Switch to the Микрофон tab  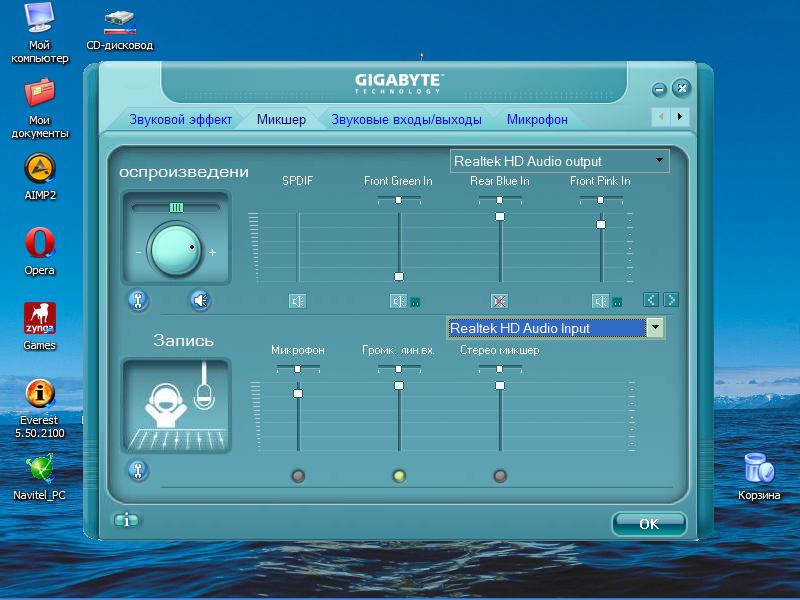537,119
